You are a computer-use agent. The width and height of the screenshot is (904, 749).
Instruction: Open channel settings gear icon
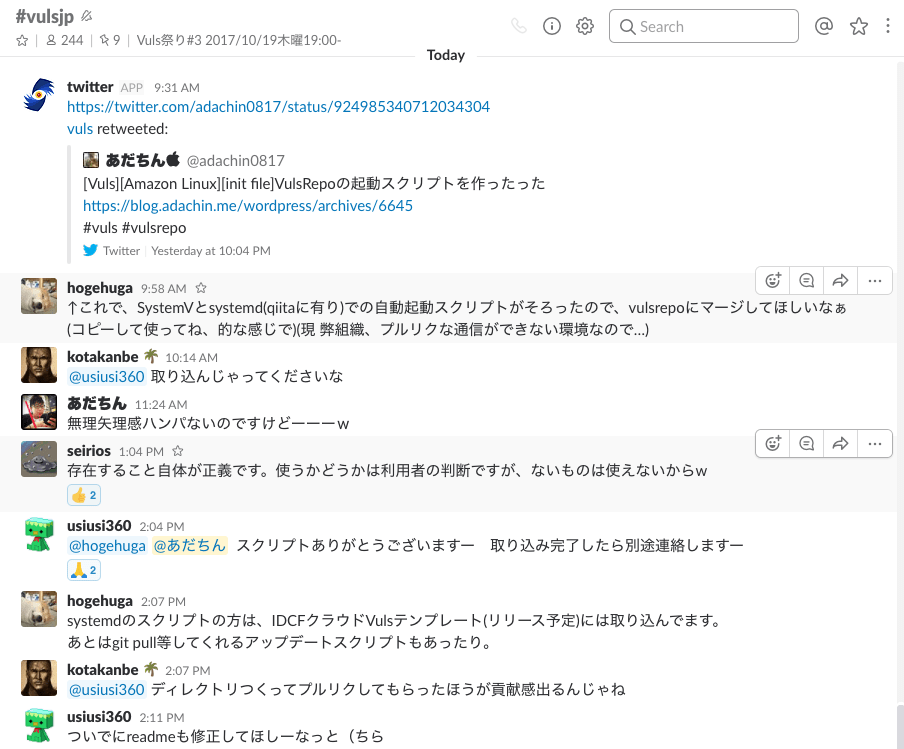pyautogui.click(x=585, y=27)
